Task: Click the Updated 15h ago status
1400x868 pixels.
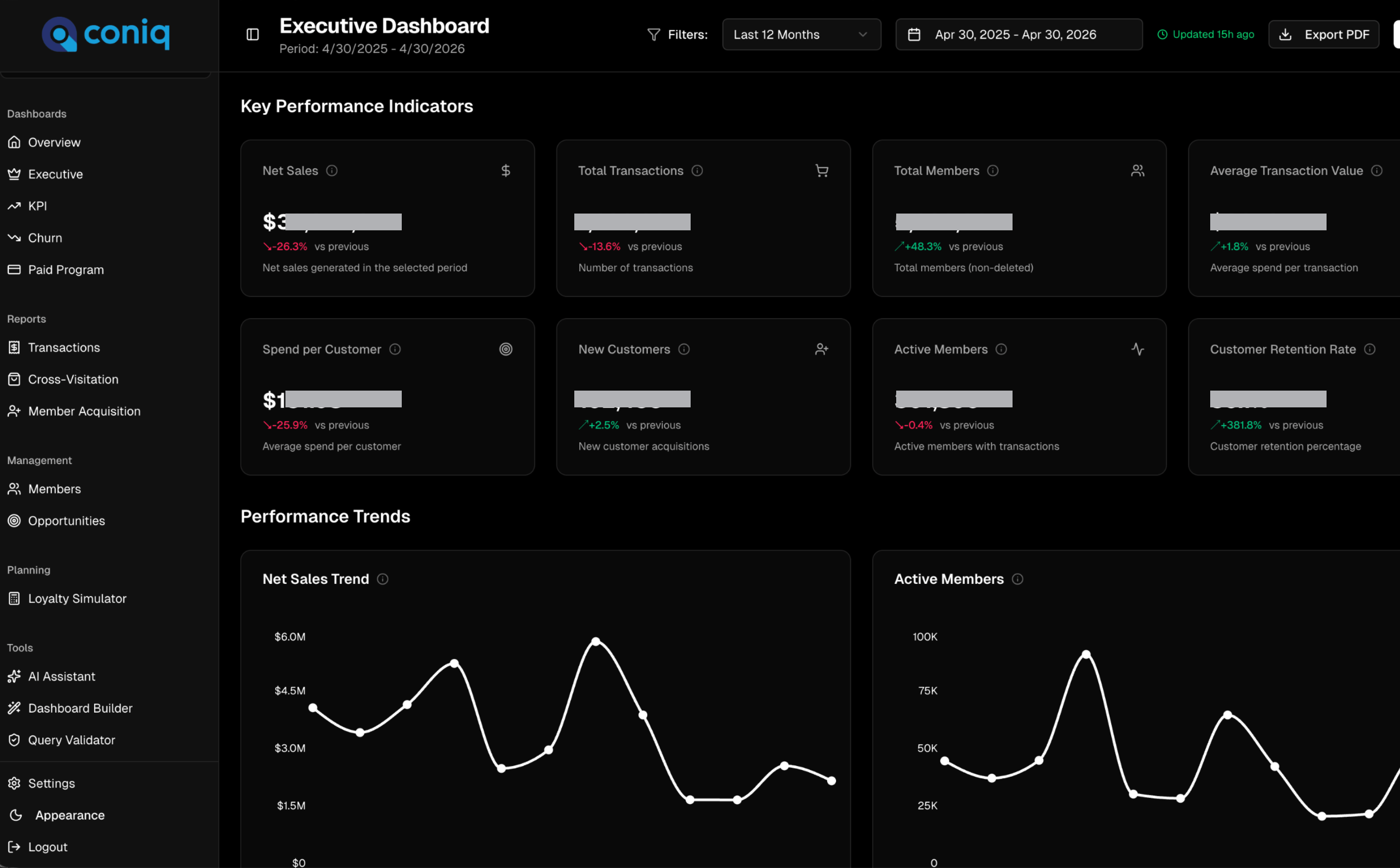Action: tap(1205, 35)
